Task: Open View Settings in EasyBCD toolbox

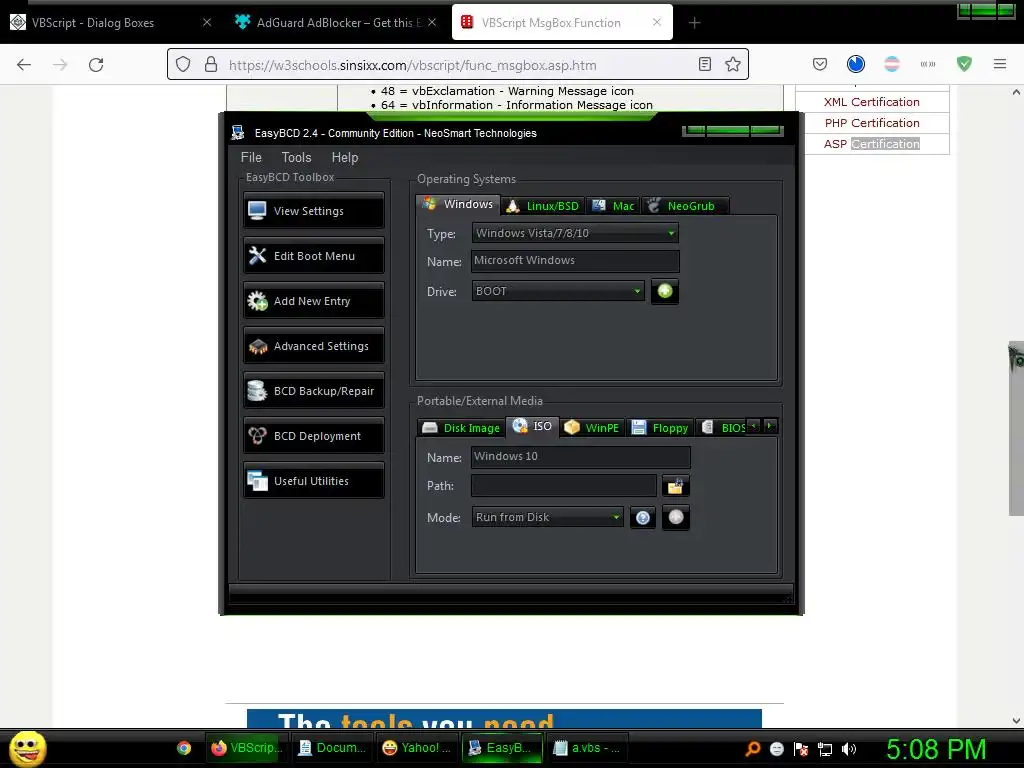Action: 313,211
